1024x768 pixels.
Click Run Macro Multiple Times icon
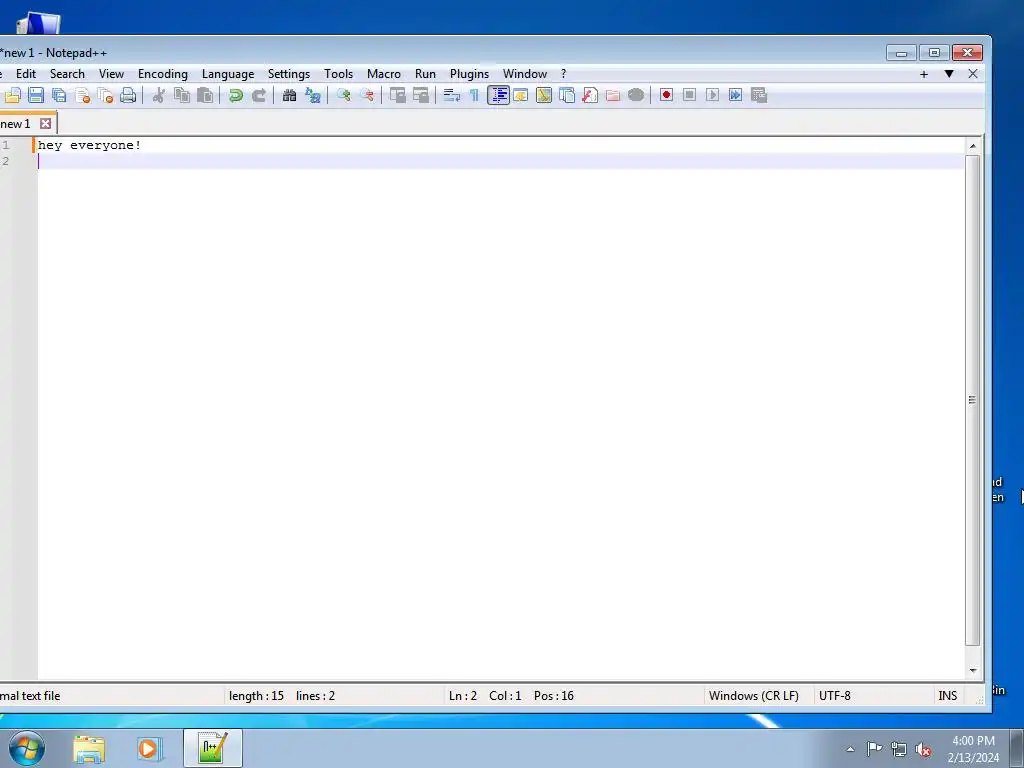[735, 95]
